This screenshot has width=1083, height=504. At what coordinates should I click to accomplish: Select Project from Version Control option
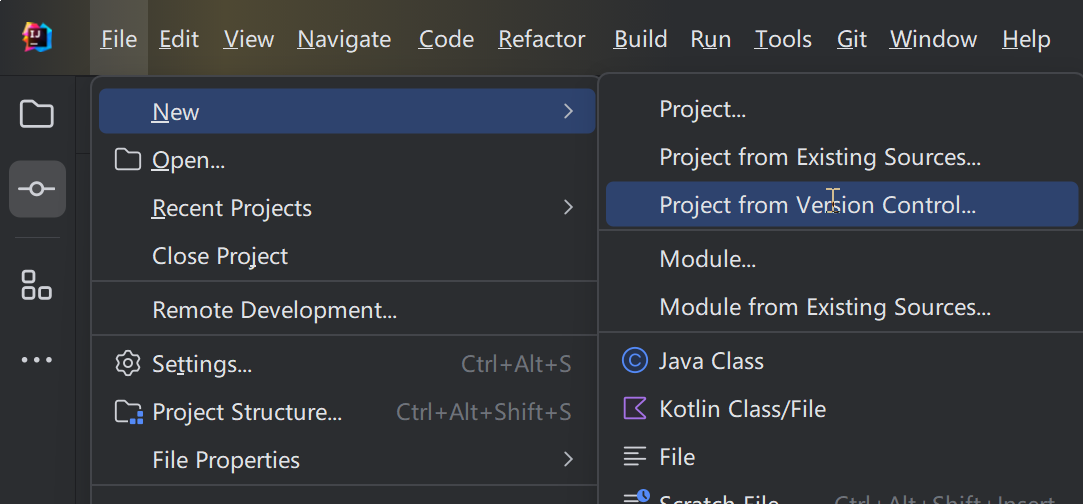click(817, 206)
